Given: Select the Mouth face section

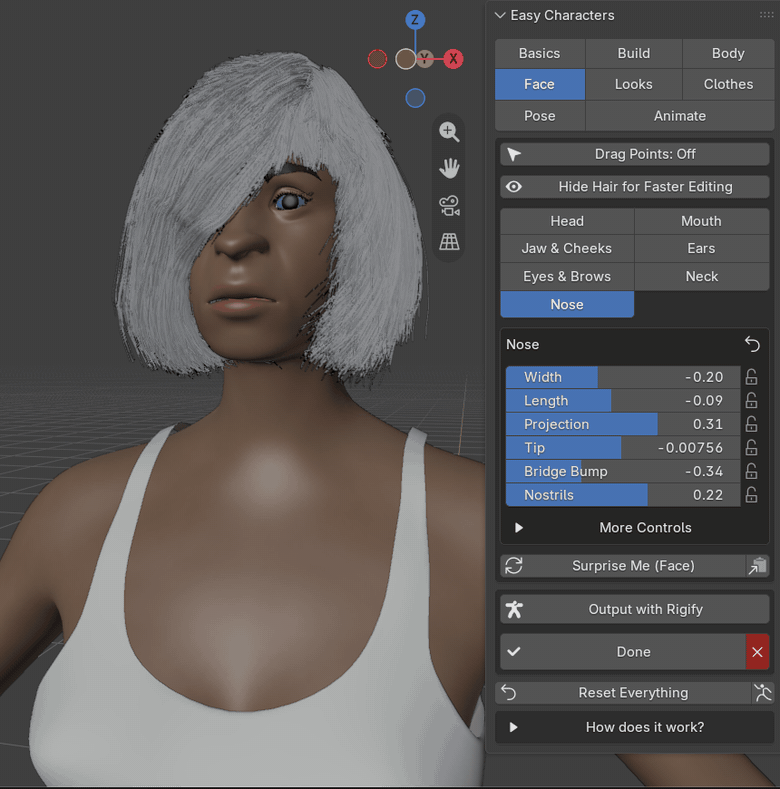Looking at the screenshot, I should (701, 221).
